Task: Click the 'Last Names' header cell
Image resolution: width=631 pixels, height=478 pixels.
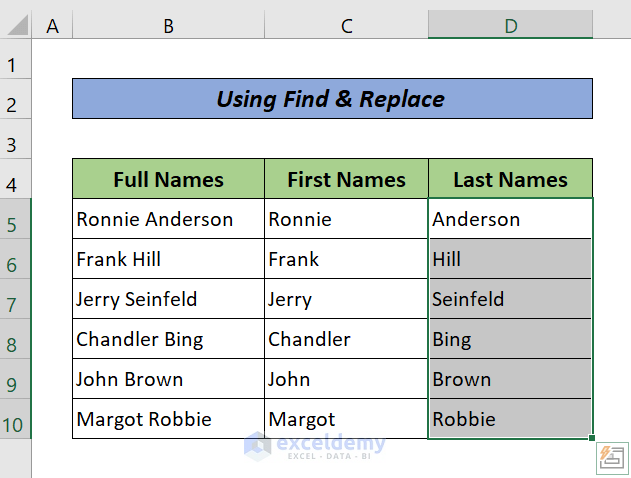Action: tap(510, 180)
